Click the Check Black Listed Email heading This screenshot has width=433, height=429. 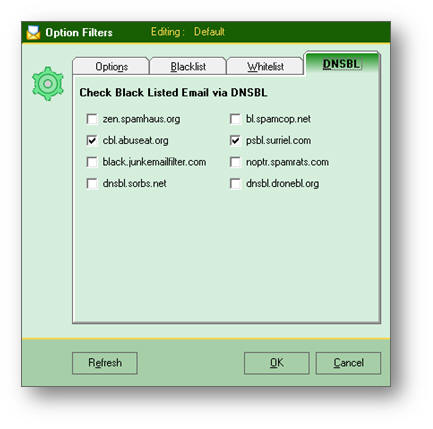point(173,92)
